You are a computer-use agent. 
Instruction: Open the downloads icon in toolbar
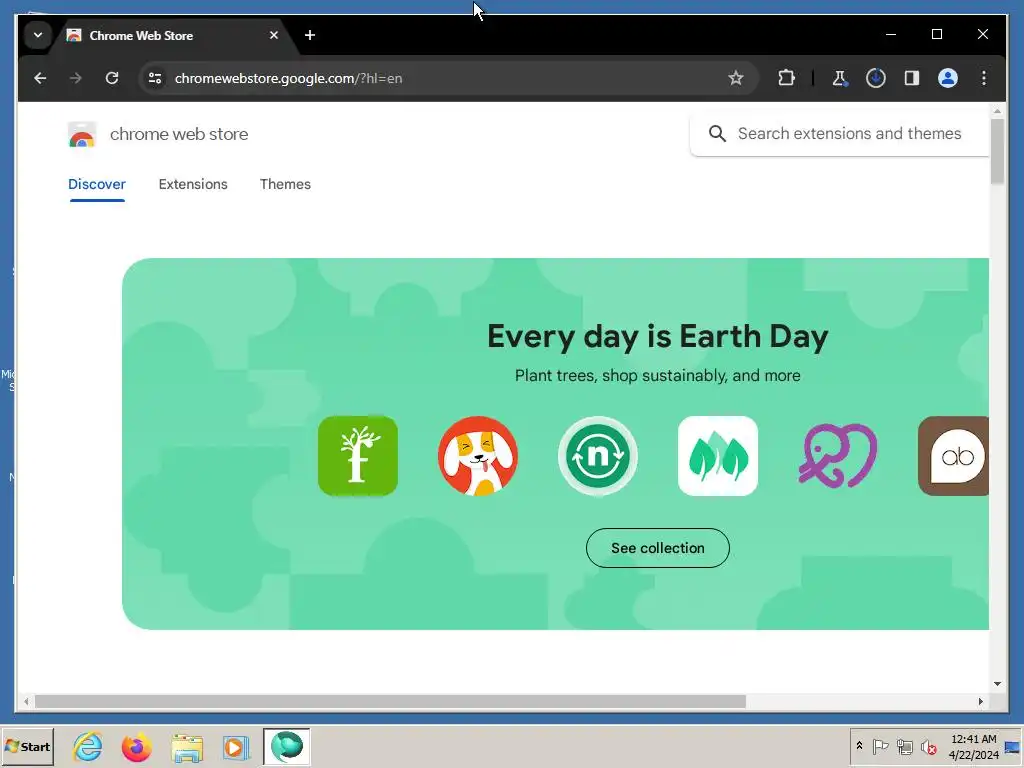click(876, 78)
